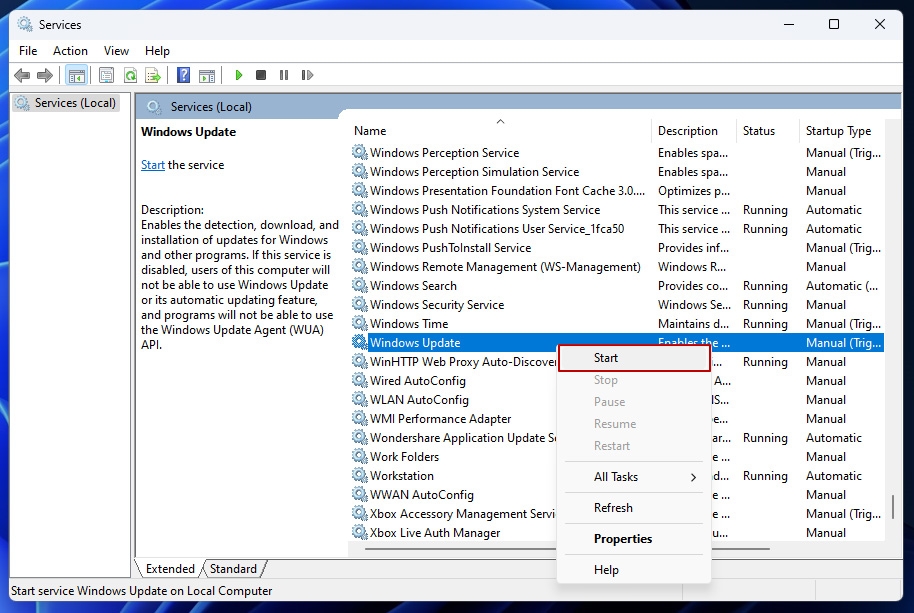The height and width of the screenshot is (613, 914).
Task: Open the Export List toolbar icon
Action: point(153,74)
